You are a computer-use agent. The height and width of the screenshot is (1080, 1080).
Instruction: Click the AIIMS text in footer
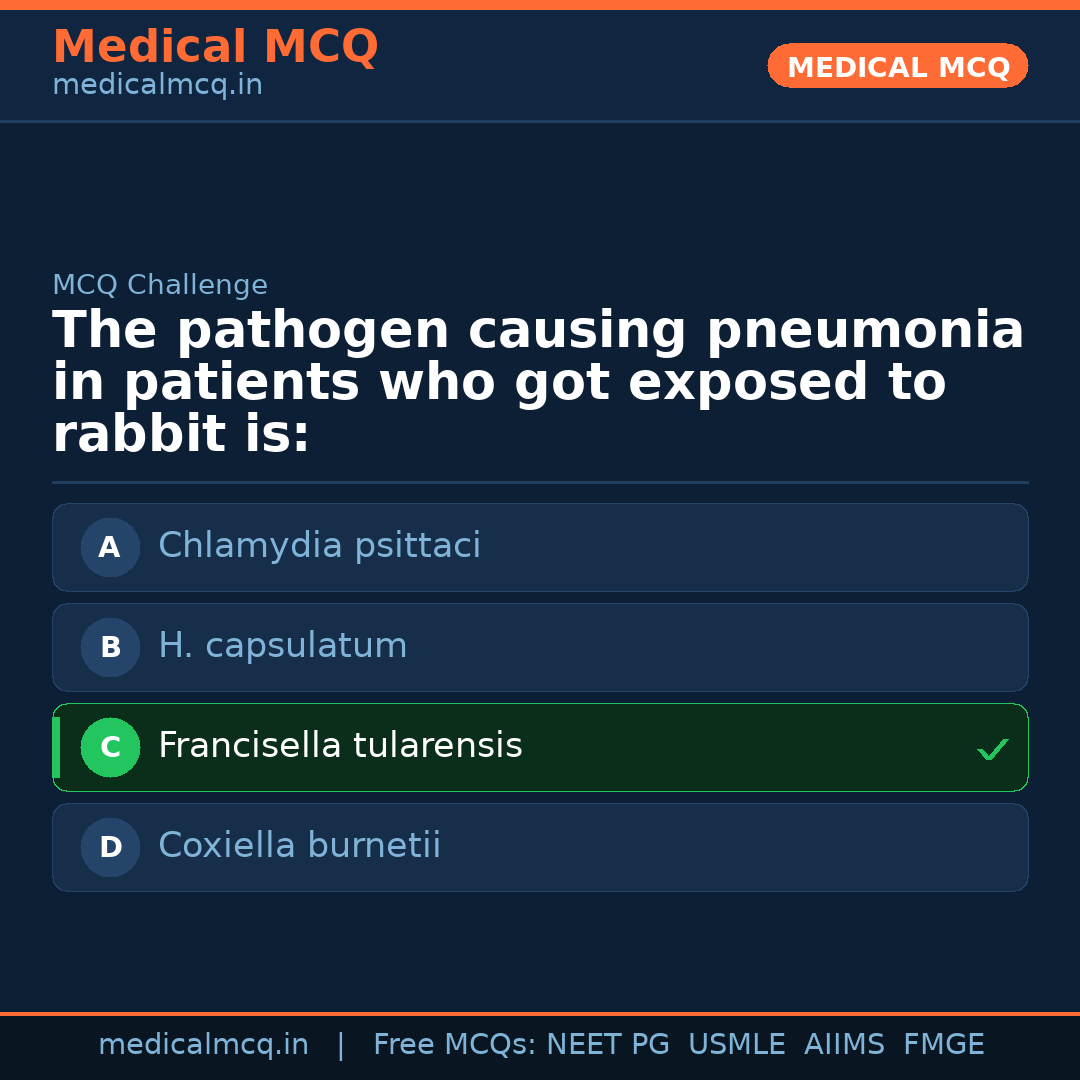pyautogui.click(x=844, y=1045)
